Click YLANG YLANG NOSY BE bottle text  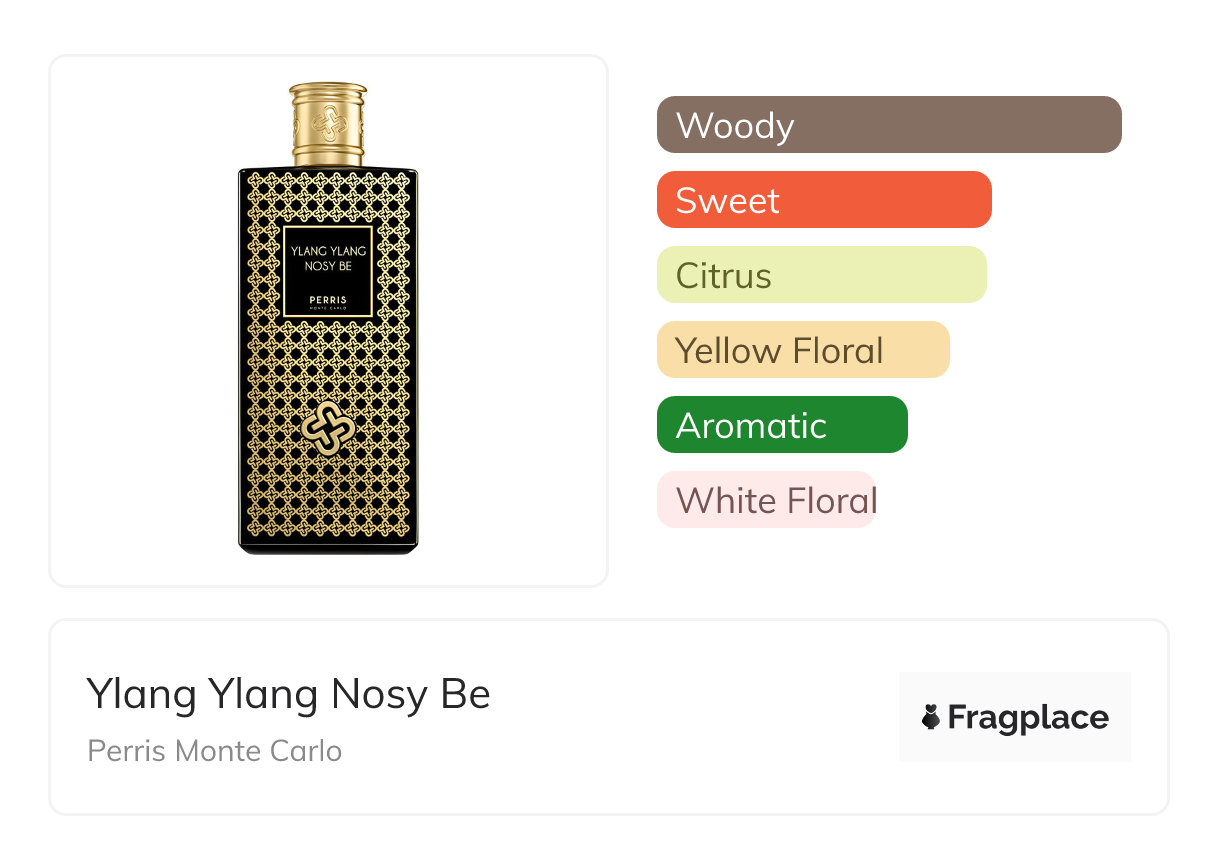(x=328, y=258)
